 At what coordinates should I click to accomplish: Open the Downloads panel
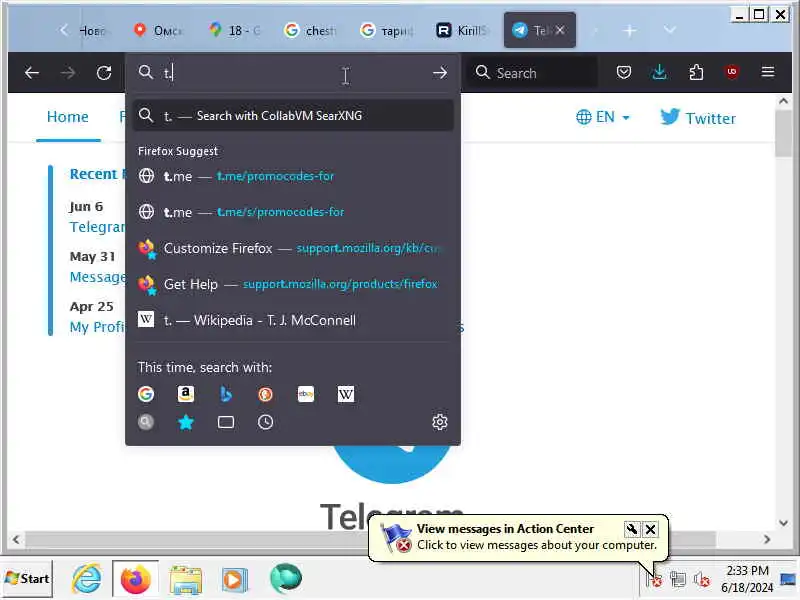pyautogui.click(x=659, y=72)
